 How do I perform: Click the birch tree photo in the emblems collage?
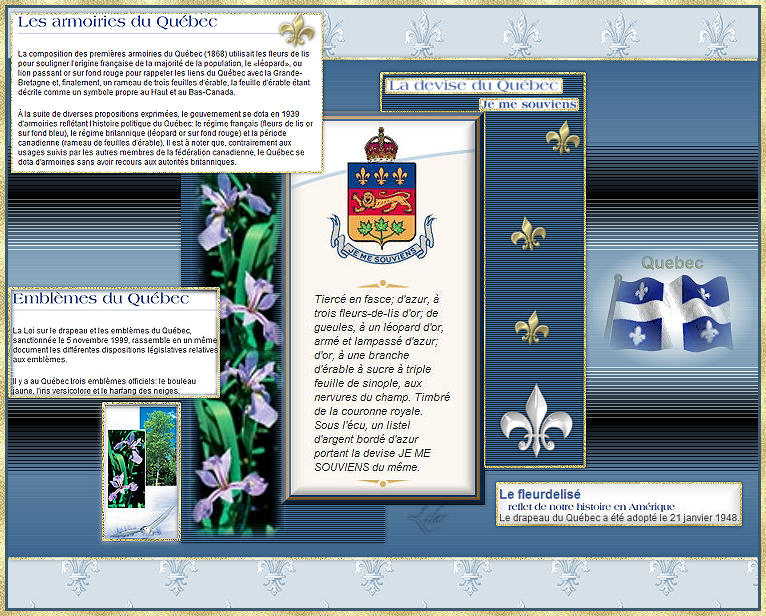coord(160,448)
